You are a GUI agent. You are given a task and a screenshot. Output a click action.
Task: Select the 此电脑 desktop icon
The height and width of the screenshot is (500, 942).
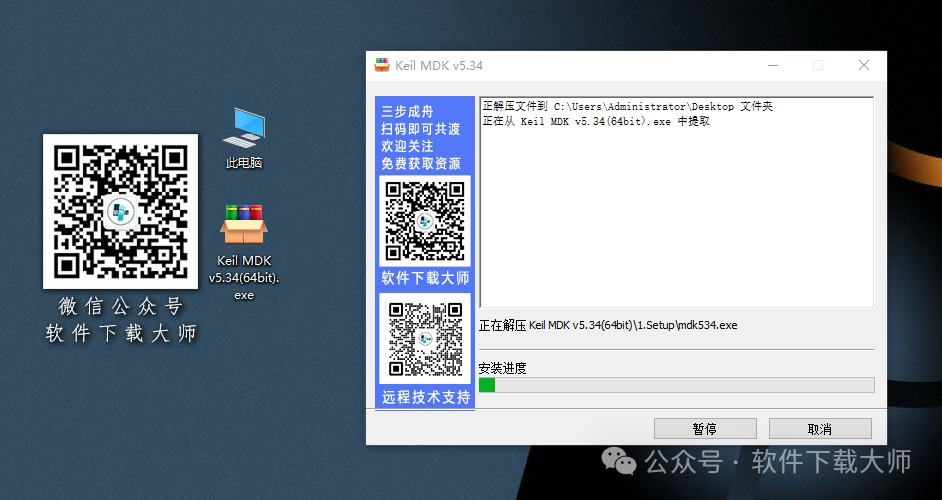[x=244, y=138]
